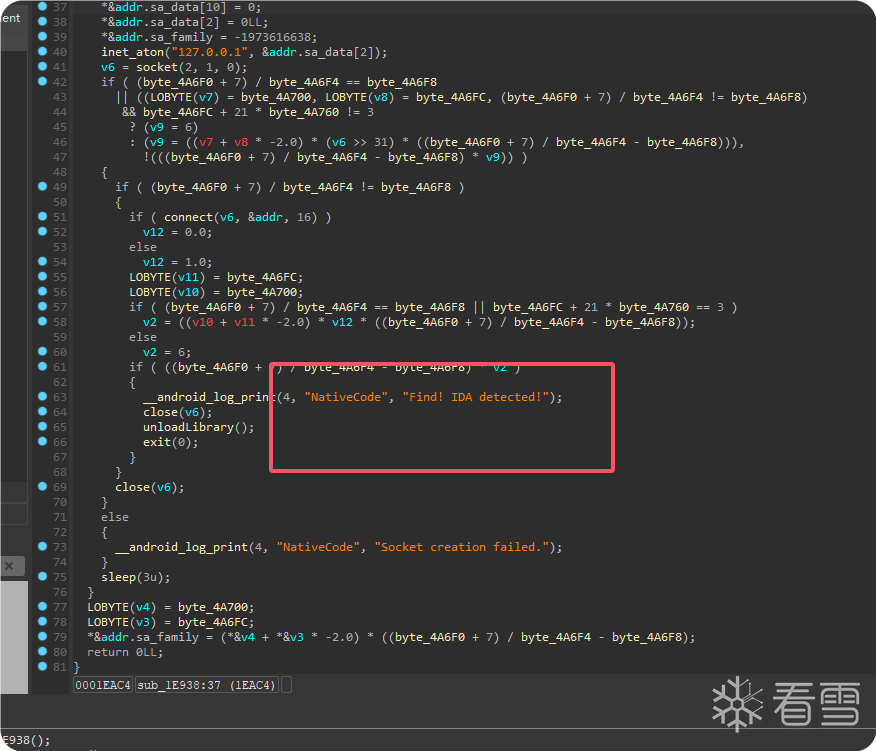The width and height of the screenshot is (876, 751).
Task: Click the blue dot beside line 54
Action: [x=42, y=262]
